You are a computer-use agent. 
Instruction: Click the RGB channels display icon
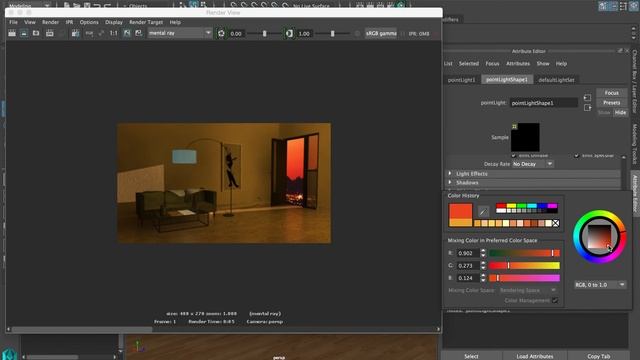(89, 33)
